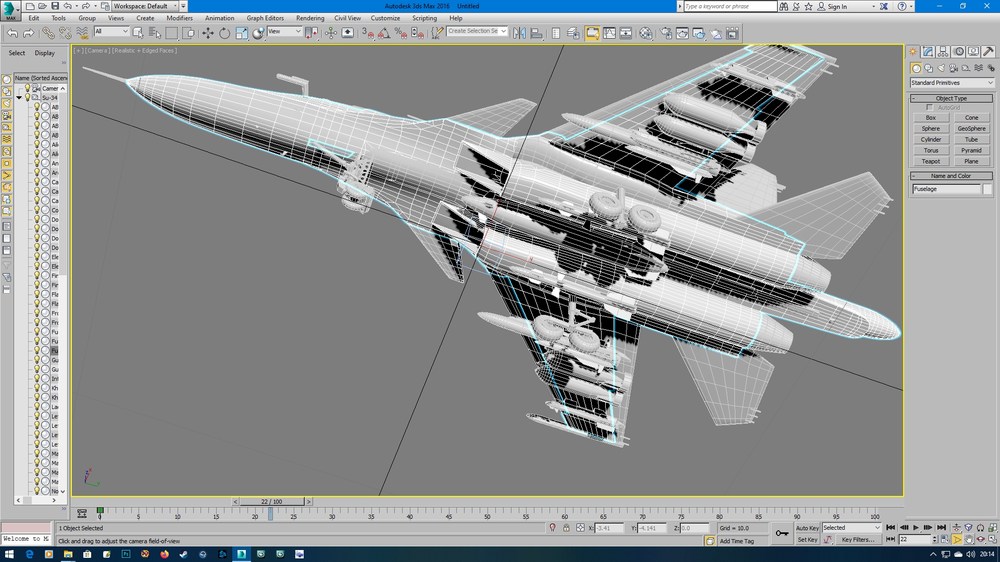Toggle Window/Crossing selection mode icon
Screen dimensions: 1000x562
point(189,33)
